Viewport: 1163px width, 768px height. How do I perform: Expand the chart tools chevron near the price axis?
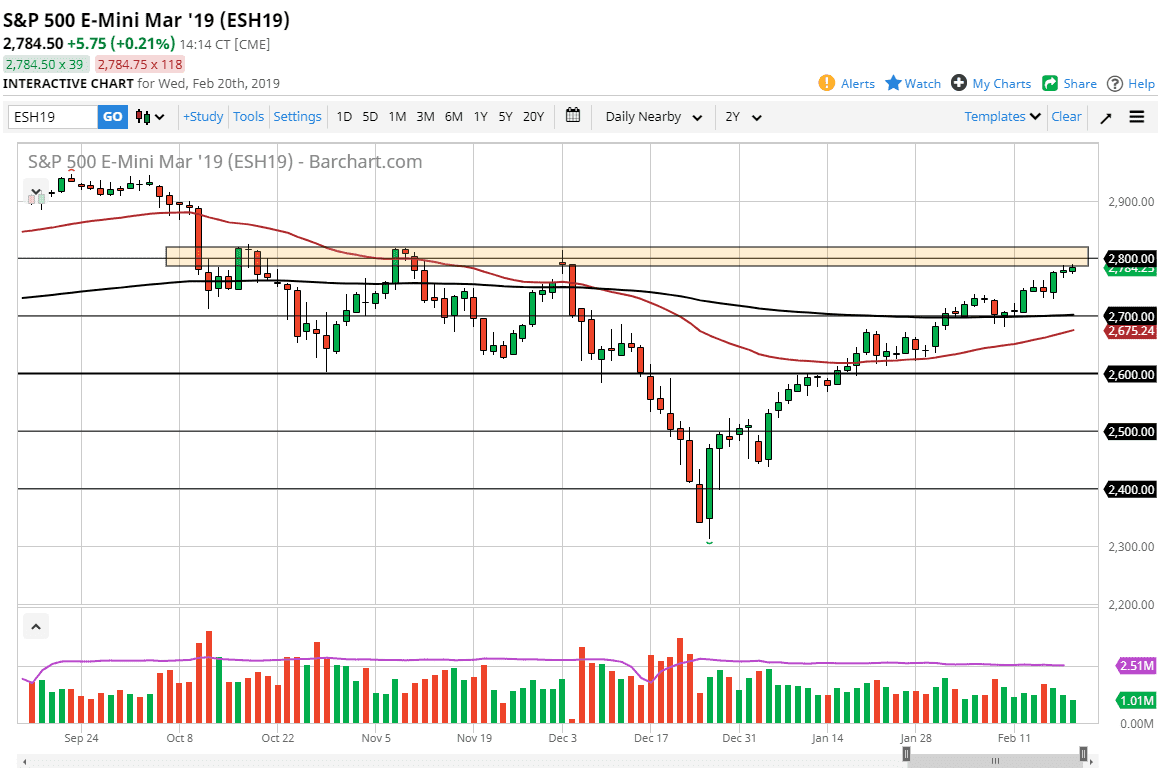tap(36, 190)
